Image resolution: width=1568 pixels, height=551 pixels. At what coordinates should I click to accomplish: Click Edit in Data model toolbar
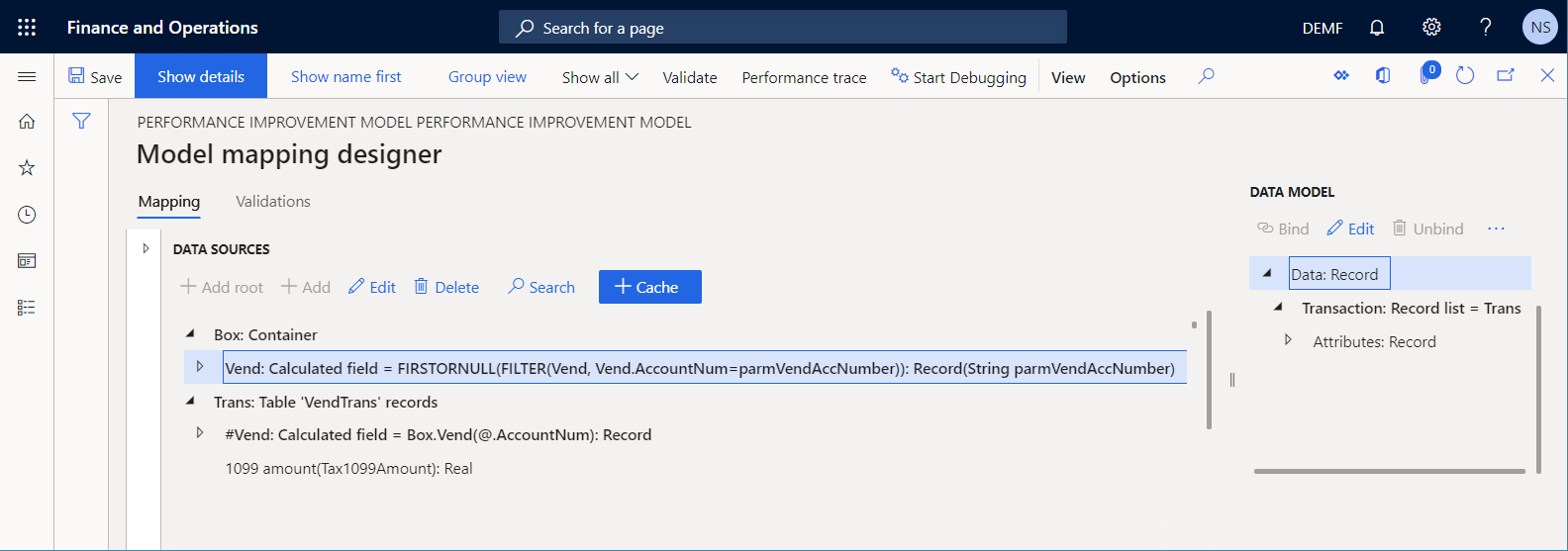(1350, 229)
